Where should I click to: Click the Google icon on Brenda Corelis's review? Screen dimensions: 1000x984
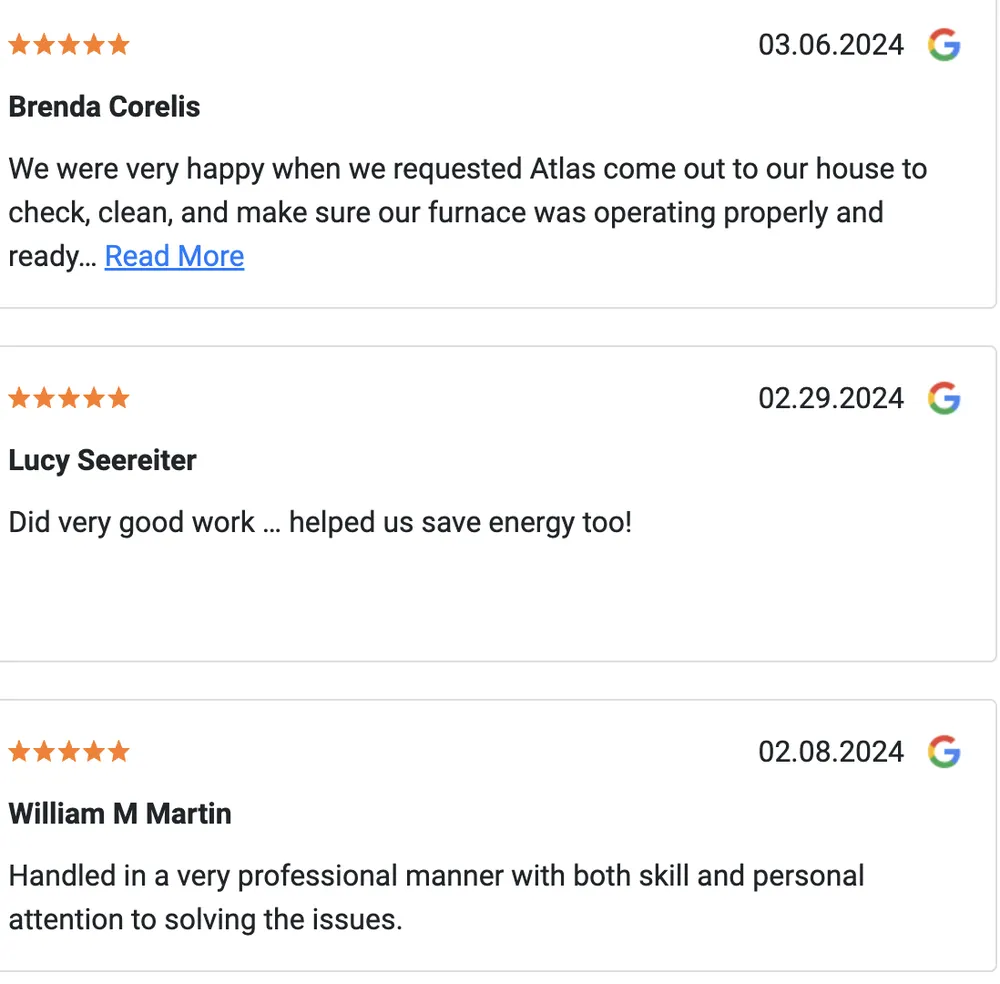point(944,45)
